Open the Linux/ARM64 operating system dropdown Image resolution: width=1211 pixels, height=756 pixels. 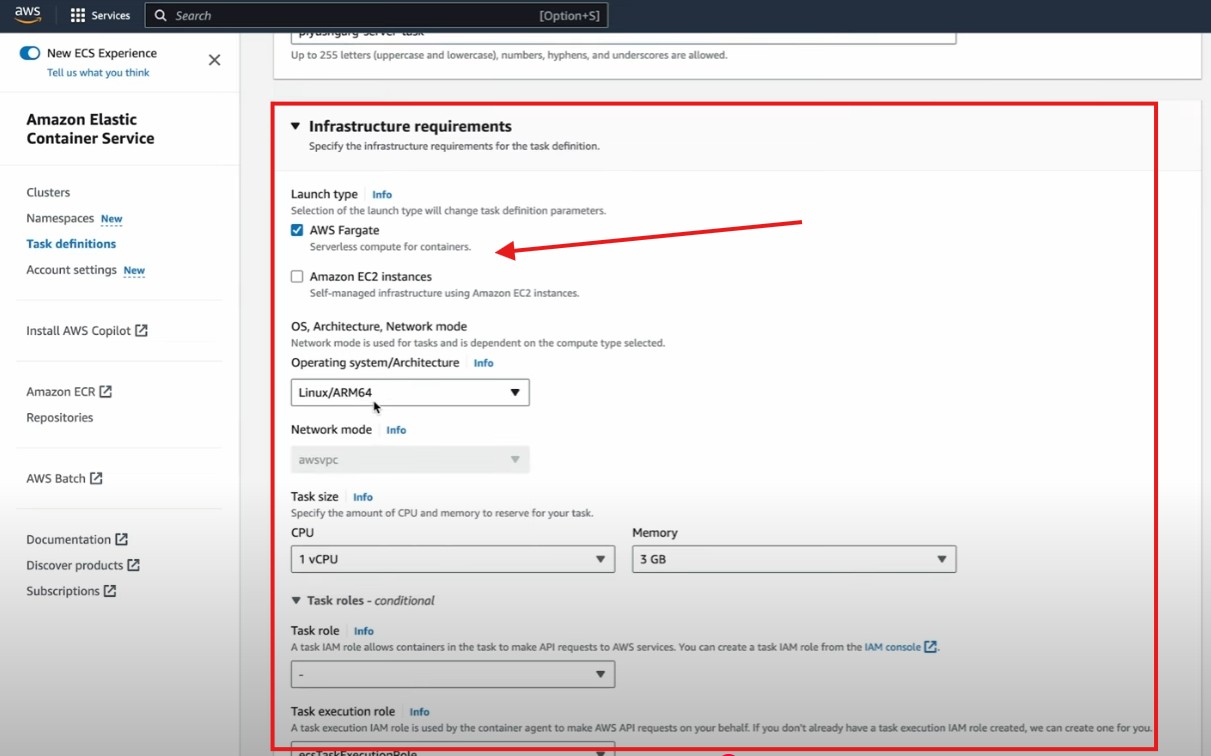pyautogui.click(x=410, y=393)
